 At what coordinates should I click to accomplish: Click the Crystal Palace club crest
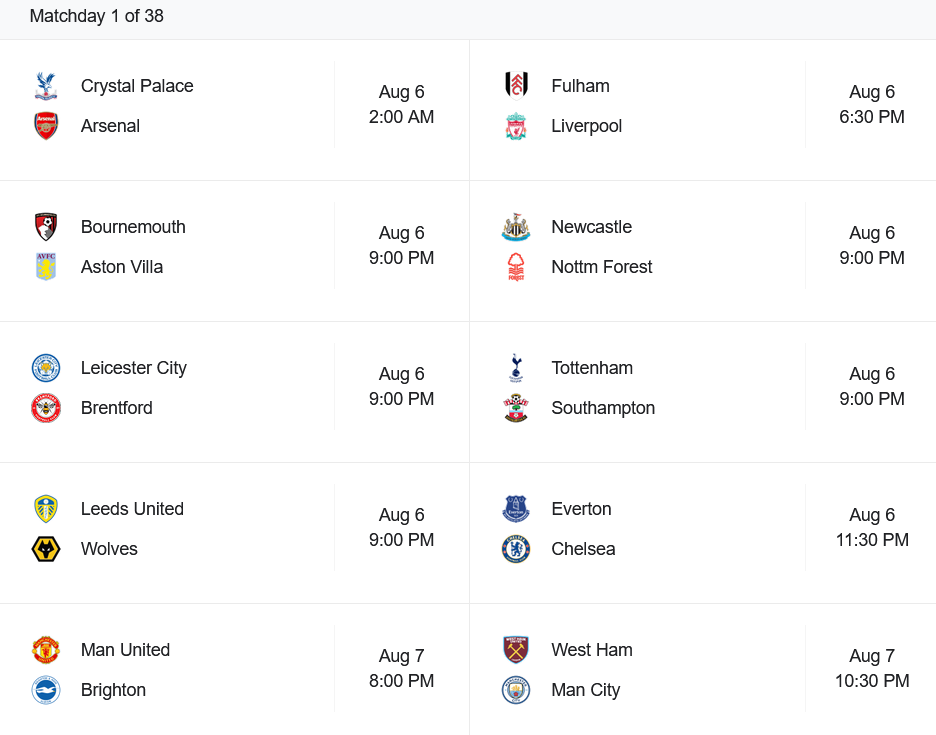[46, 86]
